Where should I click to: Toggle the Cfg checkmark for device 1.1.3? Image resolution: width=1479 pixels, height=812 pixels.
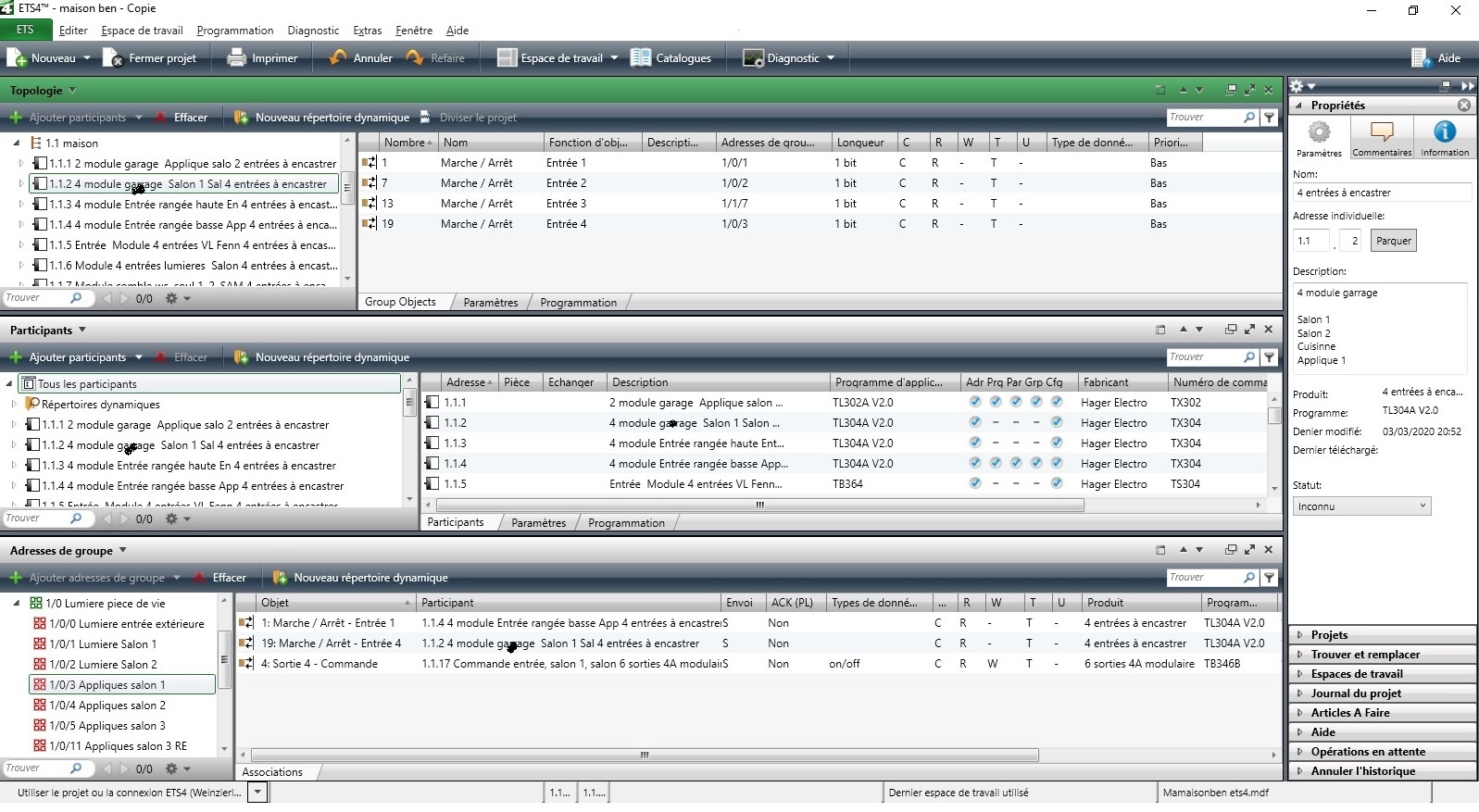1057,443
